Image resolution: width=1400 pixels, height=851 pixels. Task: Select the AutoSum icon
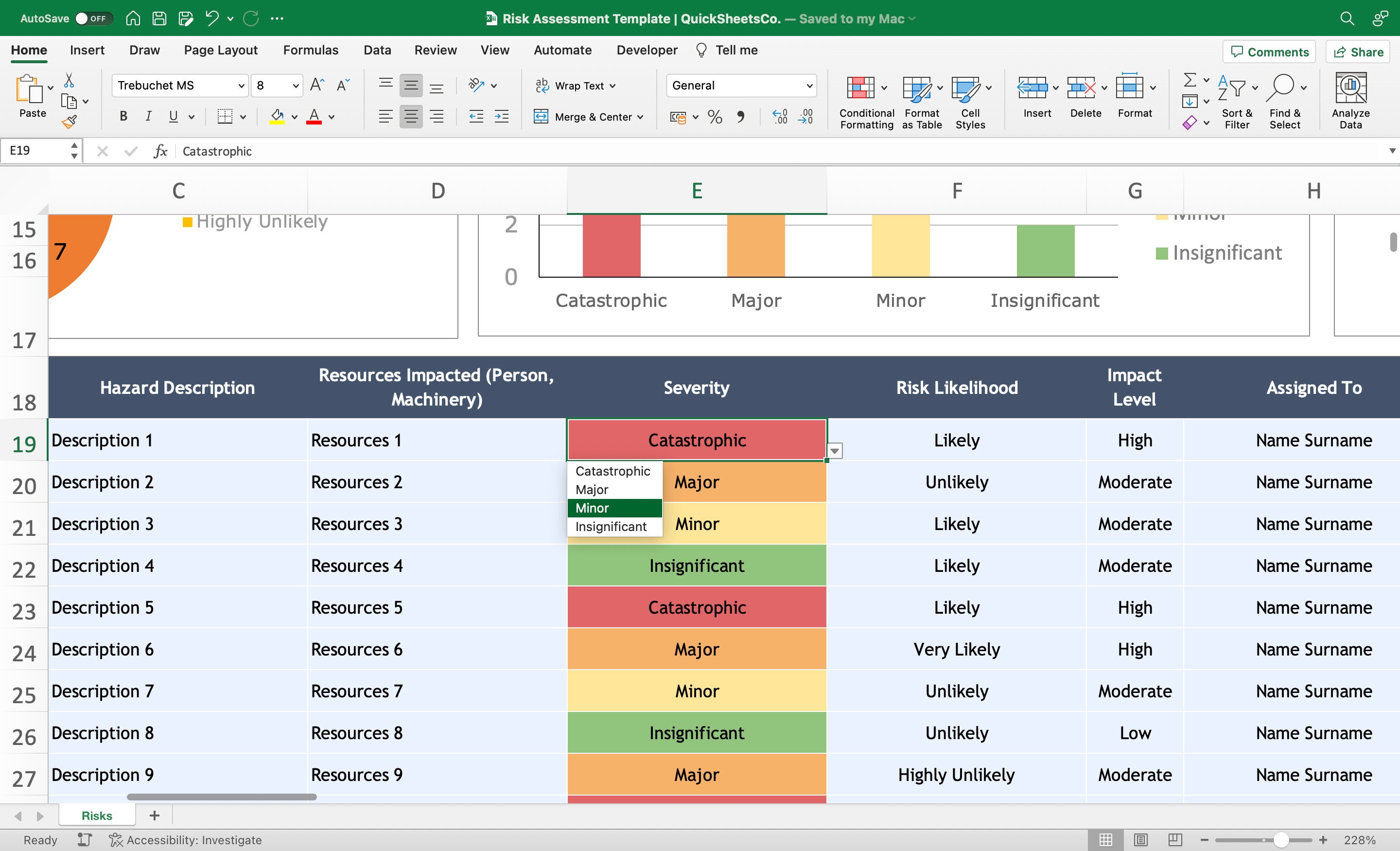click(1189, 81)
